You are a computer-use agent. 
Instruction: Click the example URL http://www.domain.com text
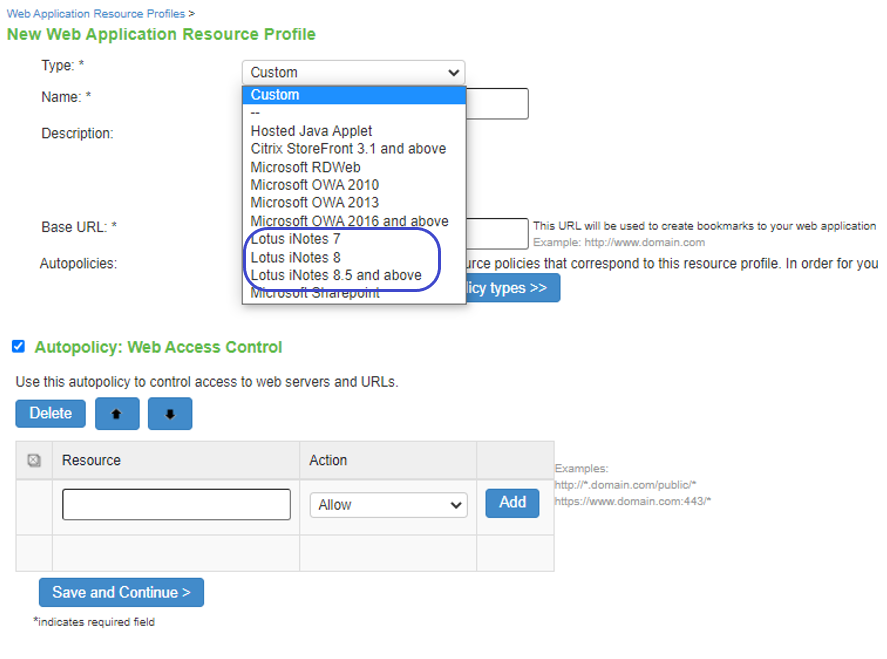[x=644, y=243]
